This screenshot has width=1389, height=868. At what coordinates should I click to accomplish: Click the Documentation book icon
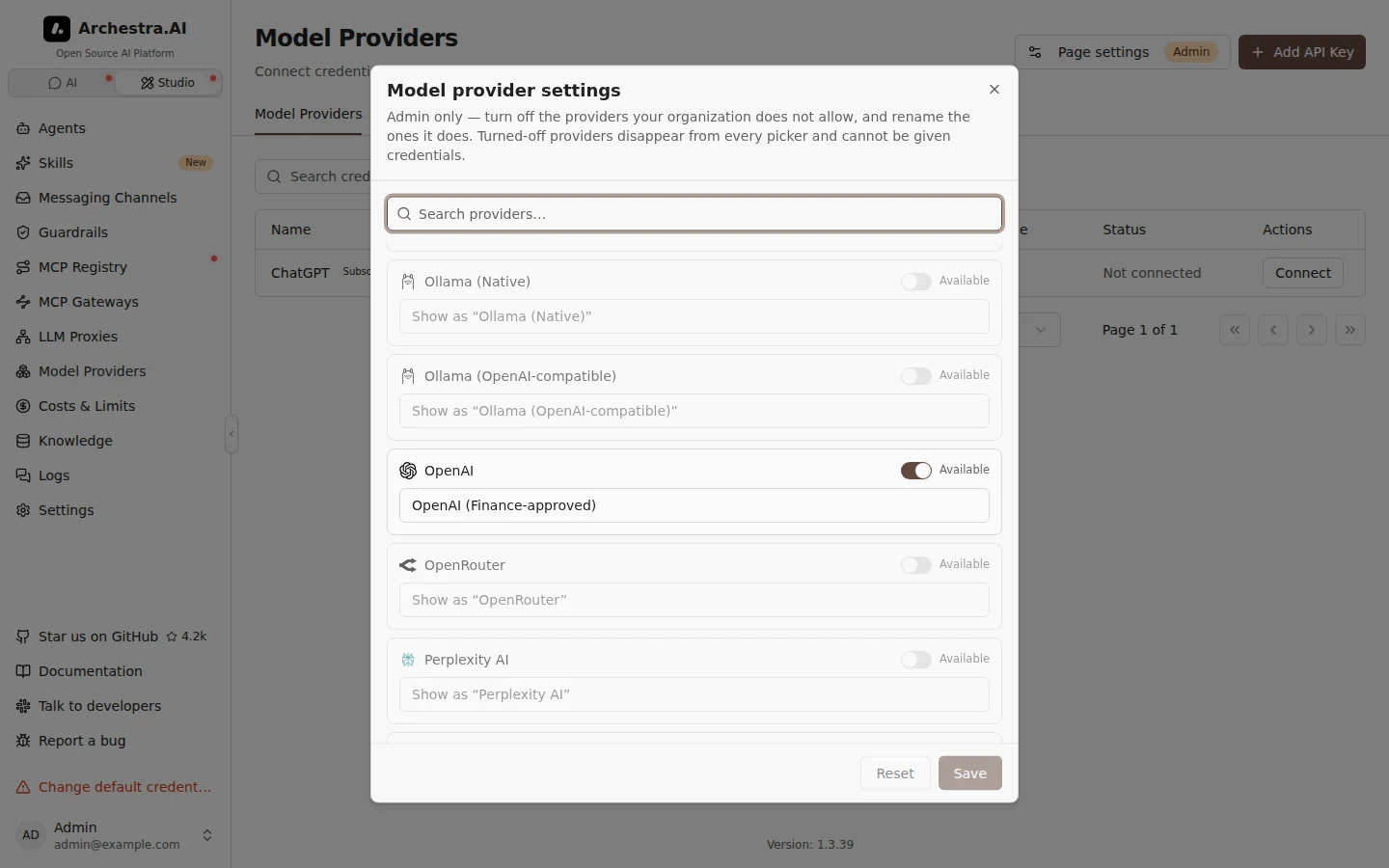23,671
